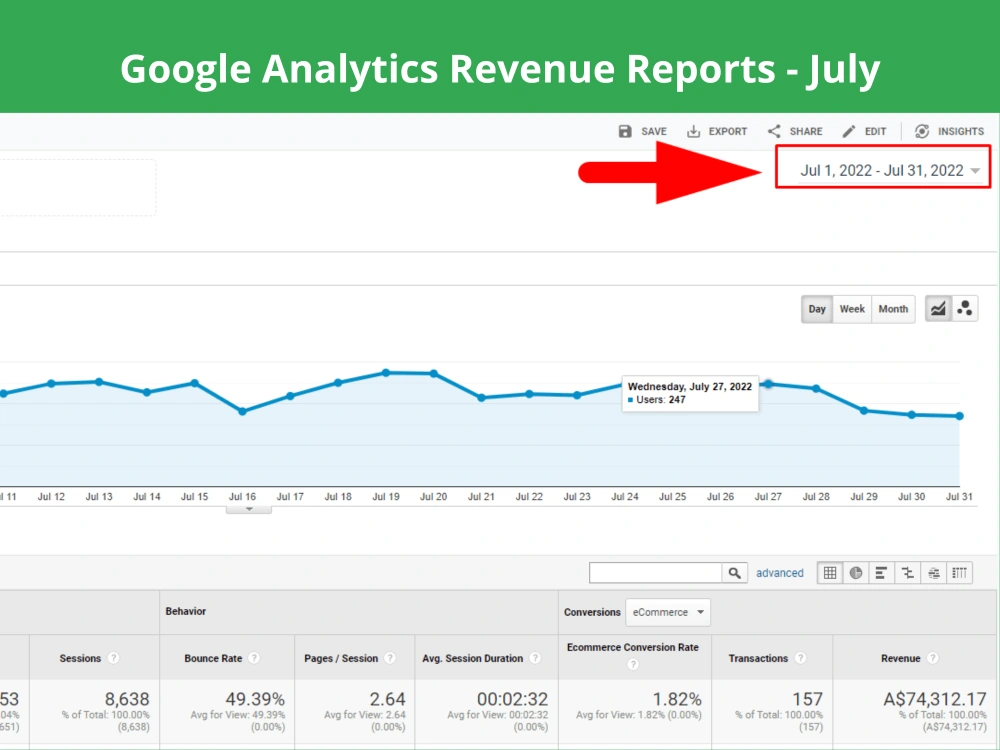
Task: Click the Jul 13 data point
Action: (x=99, y=381)
